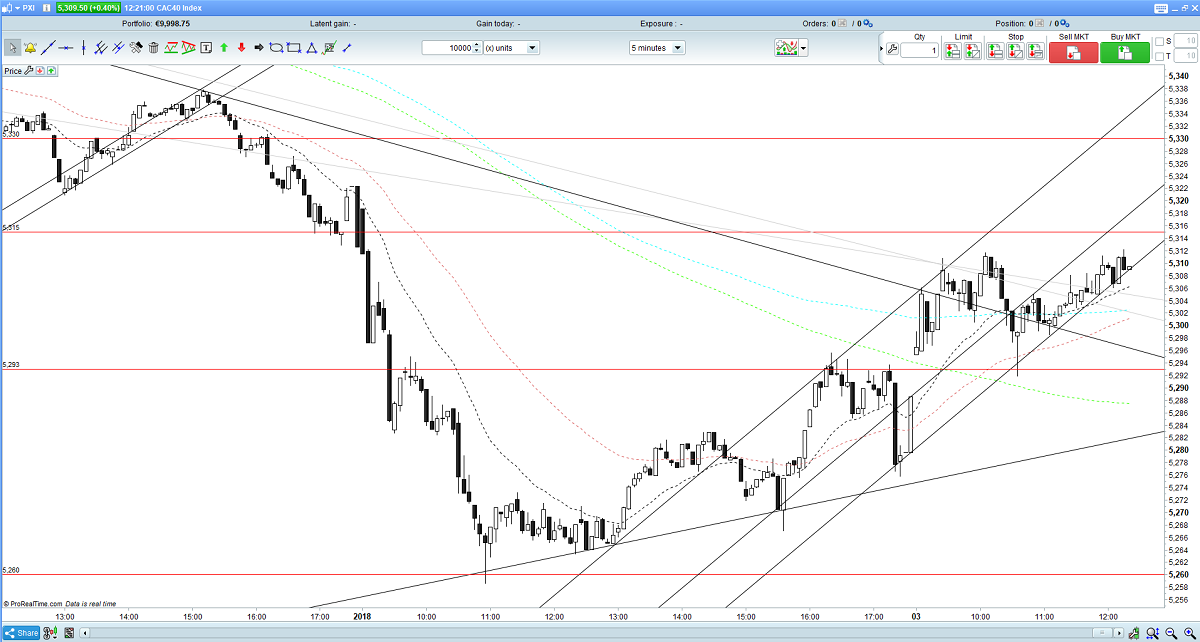Screen dimensions: 1200x642
Task: Open the order settings wrench icon
Action: click(892, 49)
